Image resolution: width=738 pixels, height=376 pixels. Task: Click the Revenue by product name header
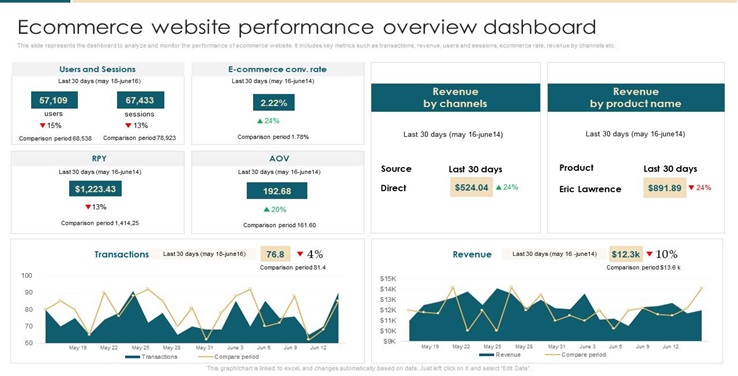(635, 97)
